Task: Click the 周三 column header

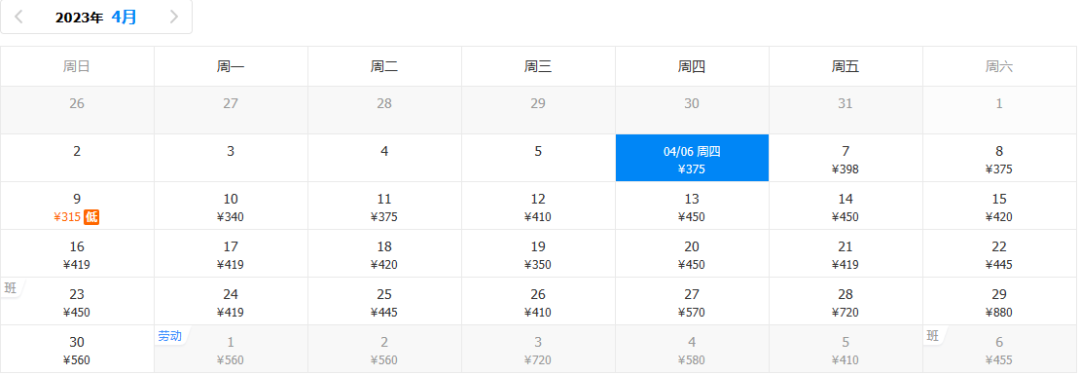Action: (x=538, y=67)
